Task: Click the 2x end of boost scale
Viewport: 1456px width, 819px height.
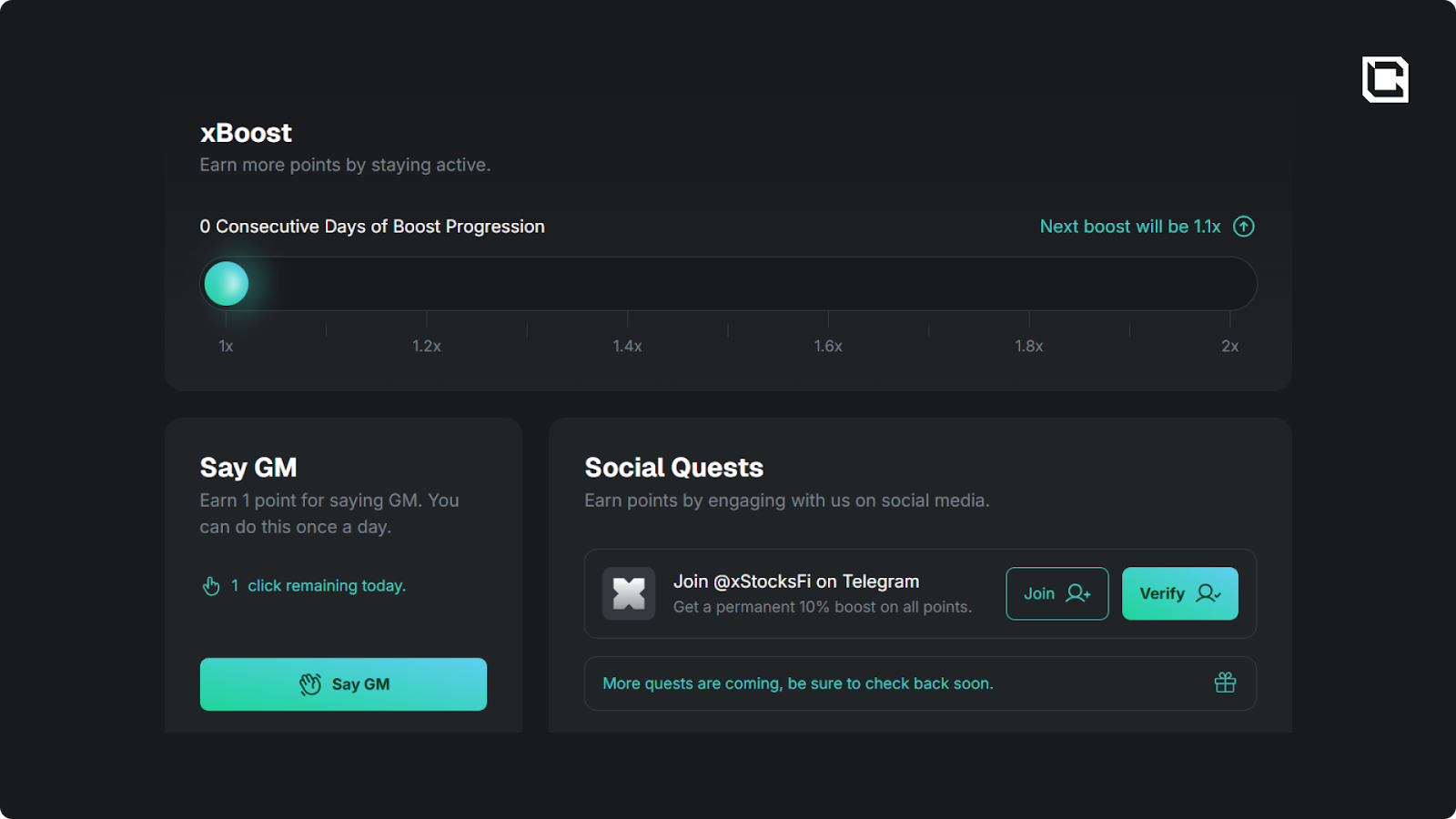Action: (1229, 346)
